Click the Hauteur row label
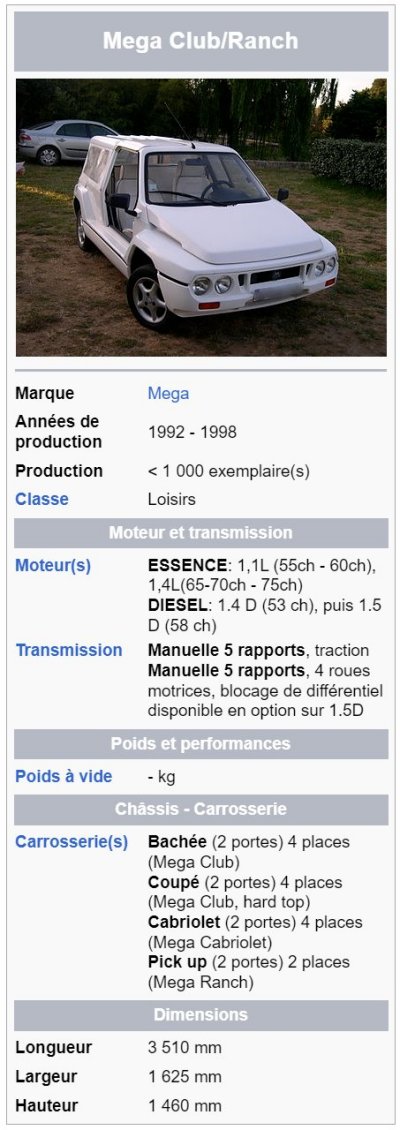 click(x=47, y=1105)
